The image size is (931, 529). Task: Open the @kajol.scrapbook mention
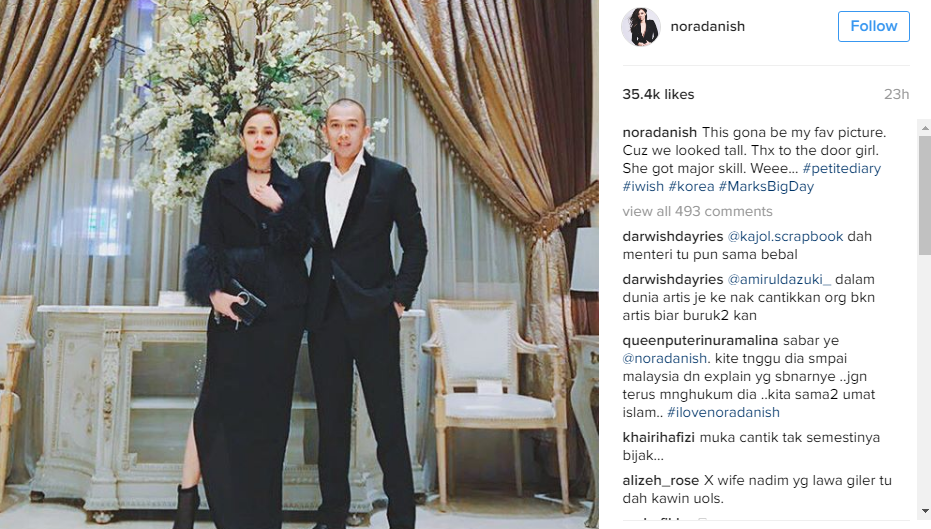point(785,236)
